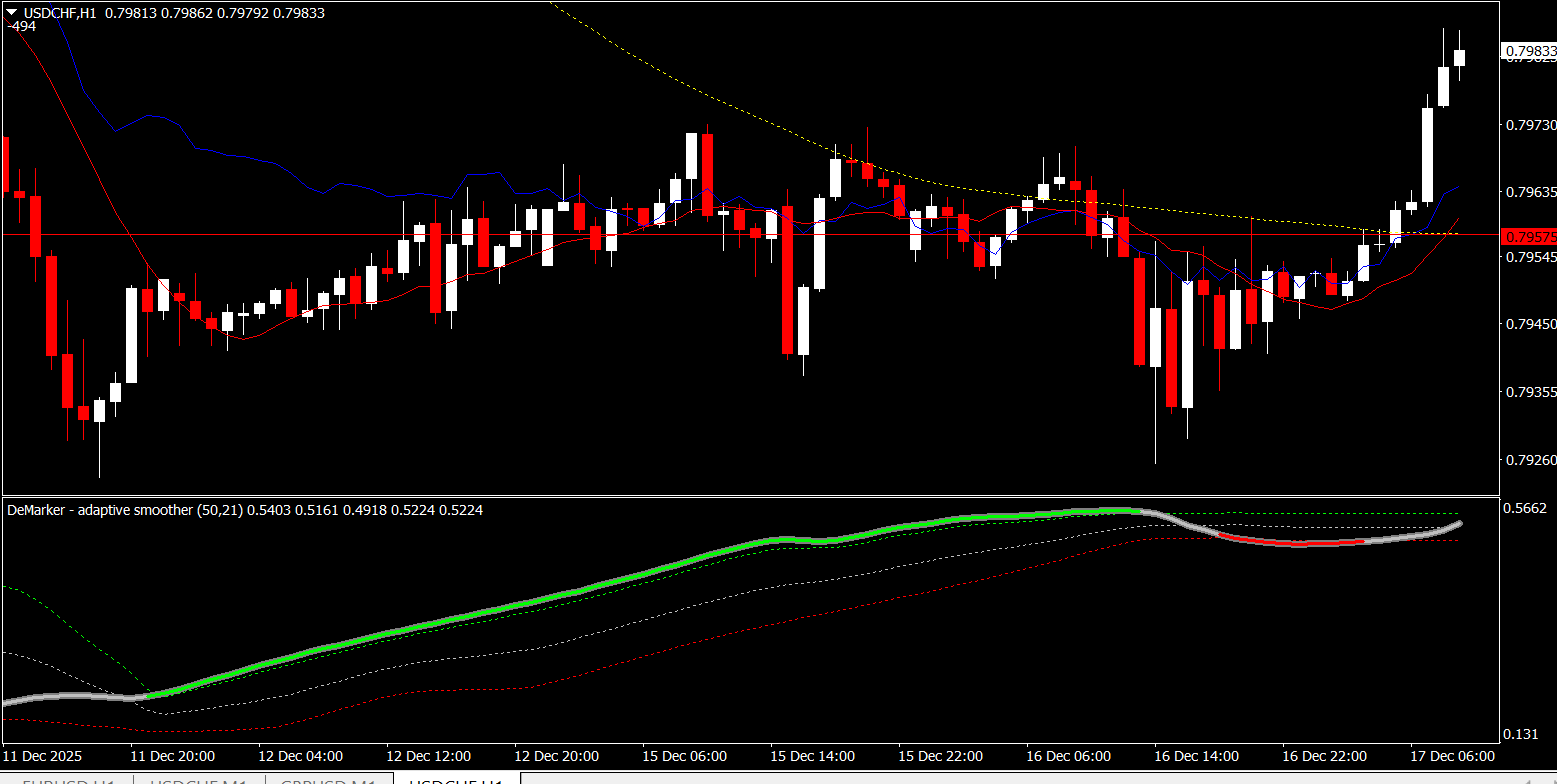The height and width of the screenshot is (784, 1557).
Task: Select the red horizontal line on chart
Action: tap(700, 235)
